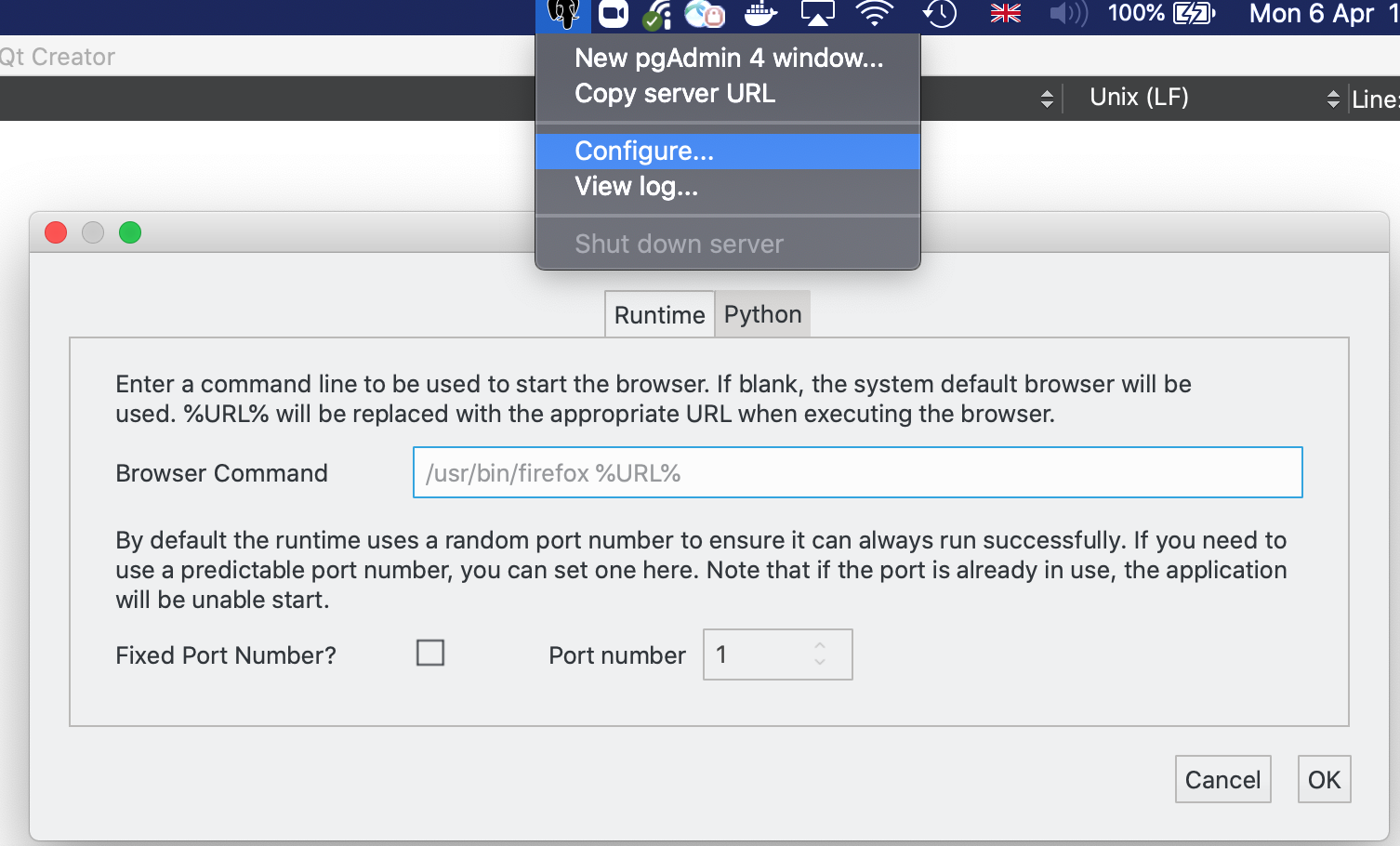Image resolution: width=1400 pixels, height=846 pixels.
Task: Click the UK flag input source icon
Action: click(x=1005, y=14)
